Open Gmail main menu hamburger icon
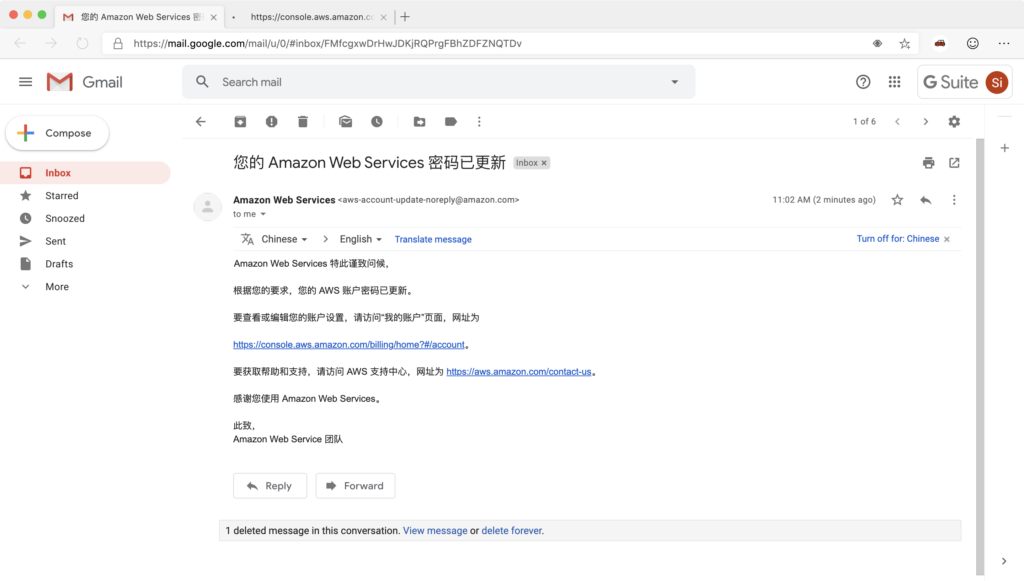This screenshot has height=581, width=1024. pyautogui.click(x=25, y=82)
